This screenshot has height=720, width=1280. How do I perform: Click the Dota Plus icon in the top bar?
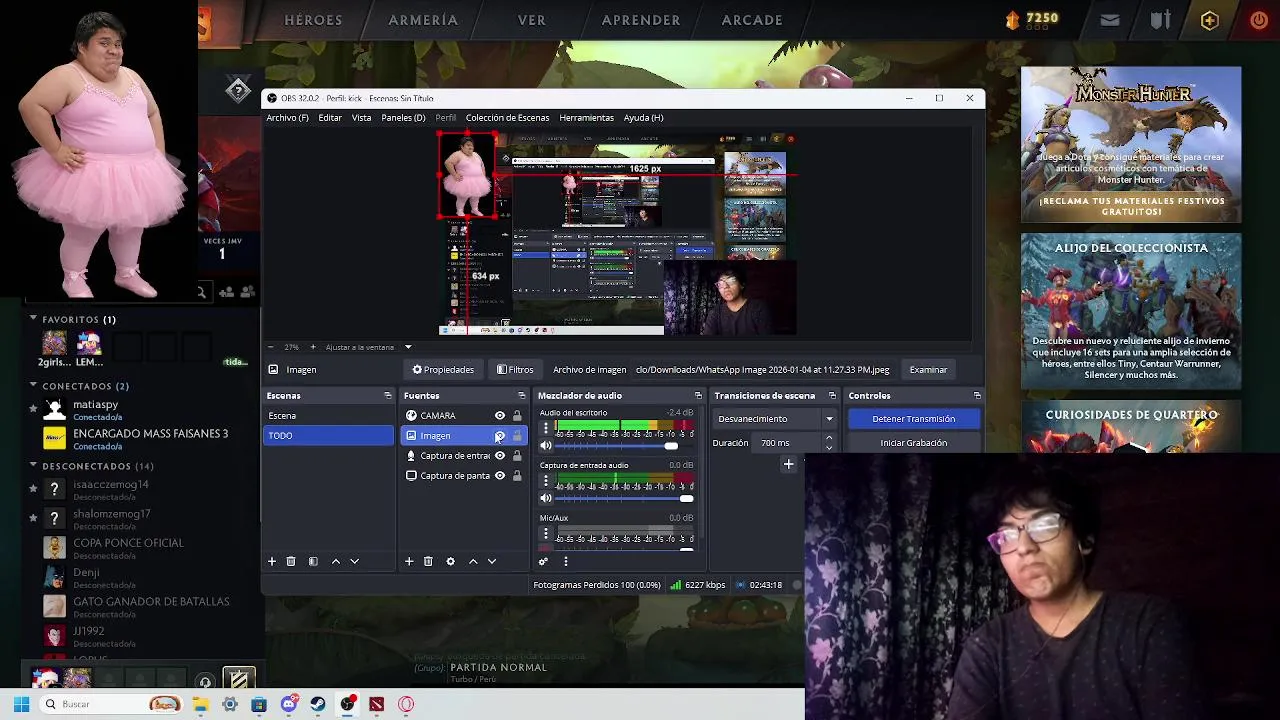click(1210, 20)
